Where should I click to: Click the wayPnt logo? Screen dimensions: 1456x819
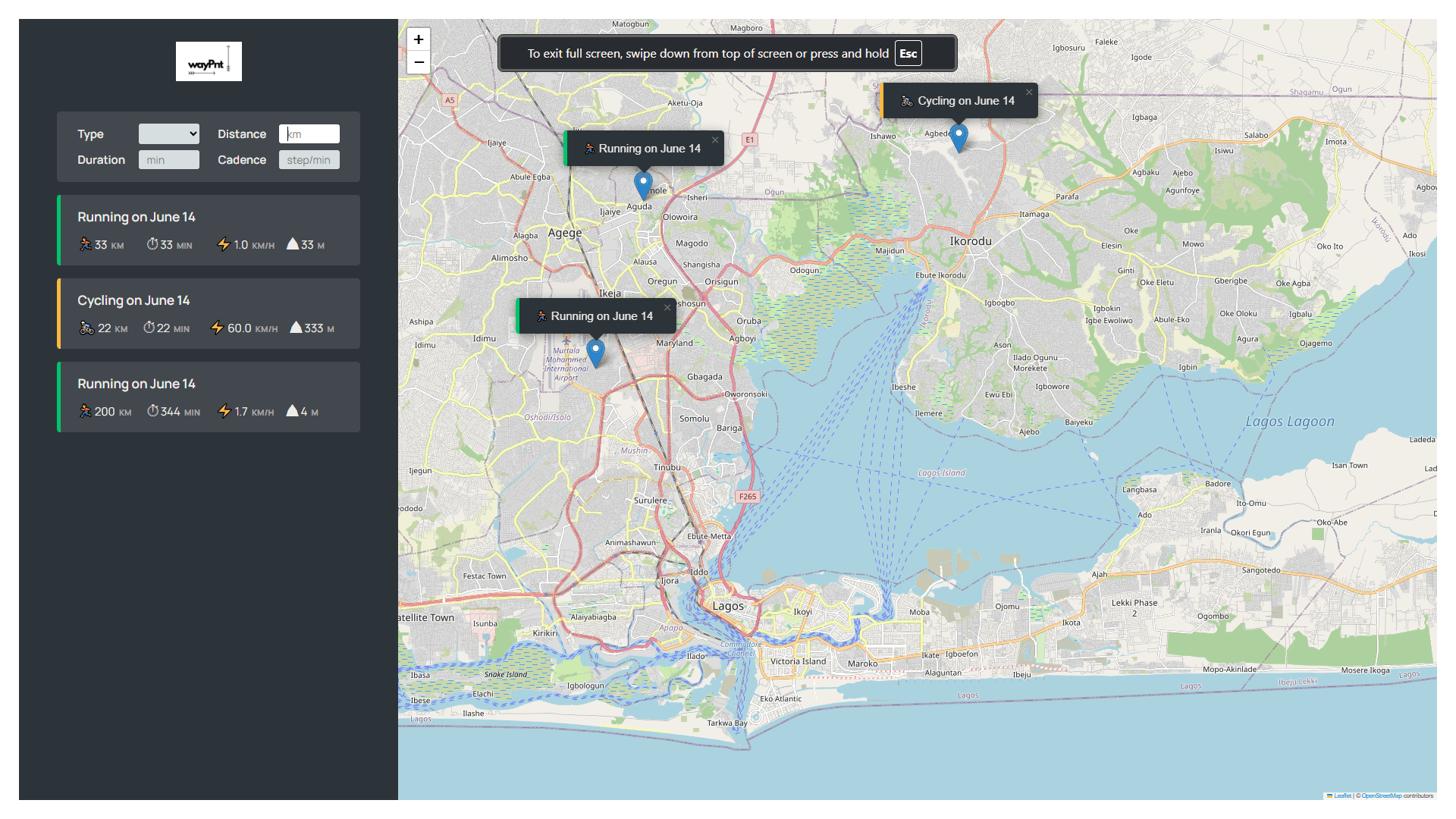tap(209, 61)
